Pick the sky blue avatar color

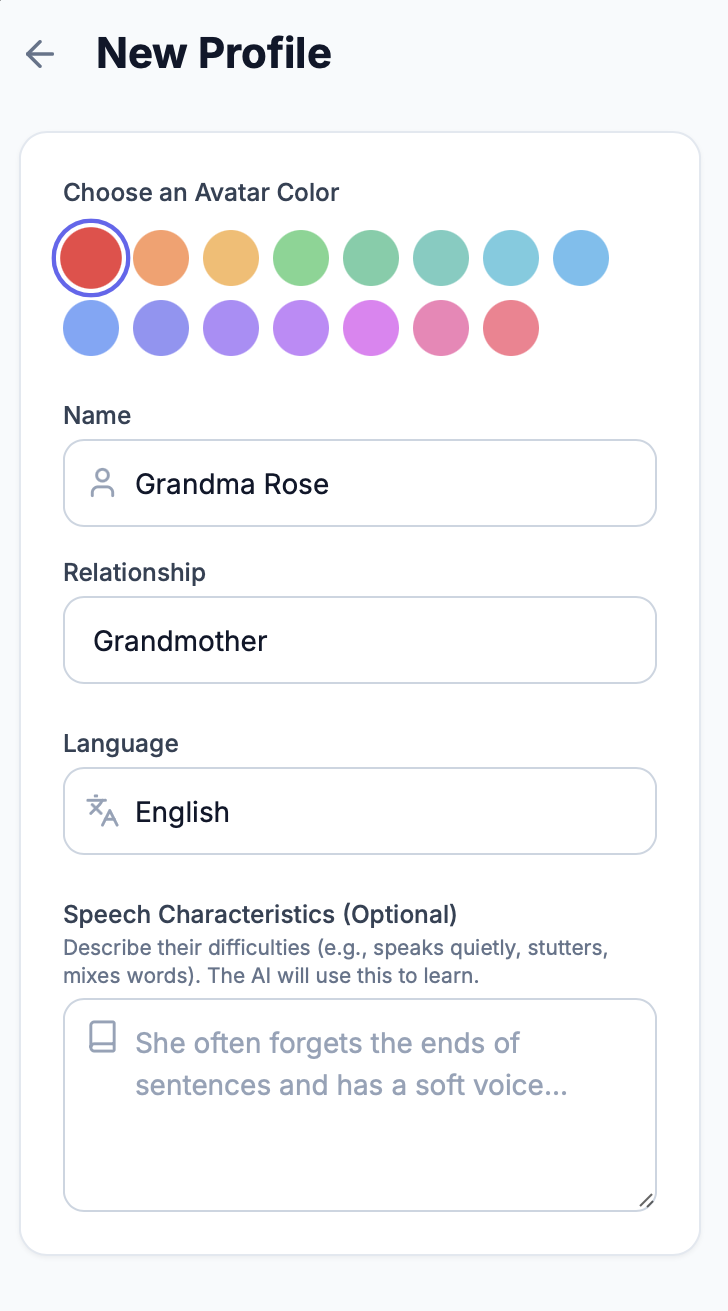click(581, 258)
